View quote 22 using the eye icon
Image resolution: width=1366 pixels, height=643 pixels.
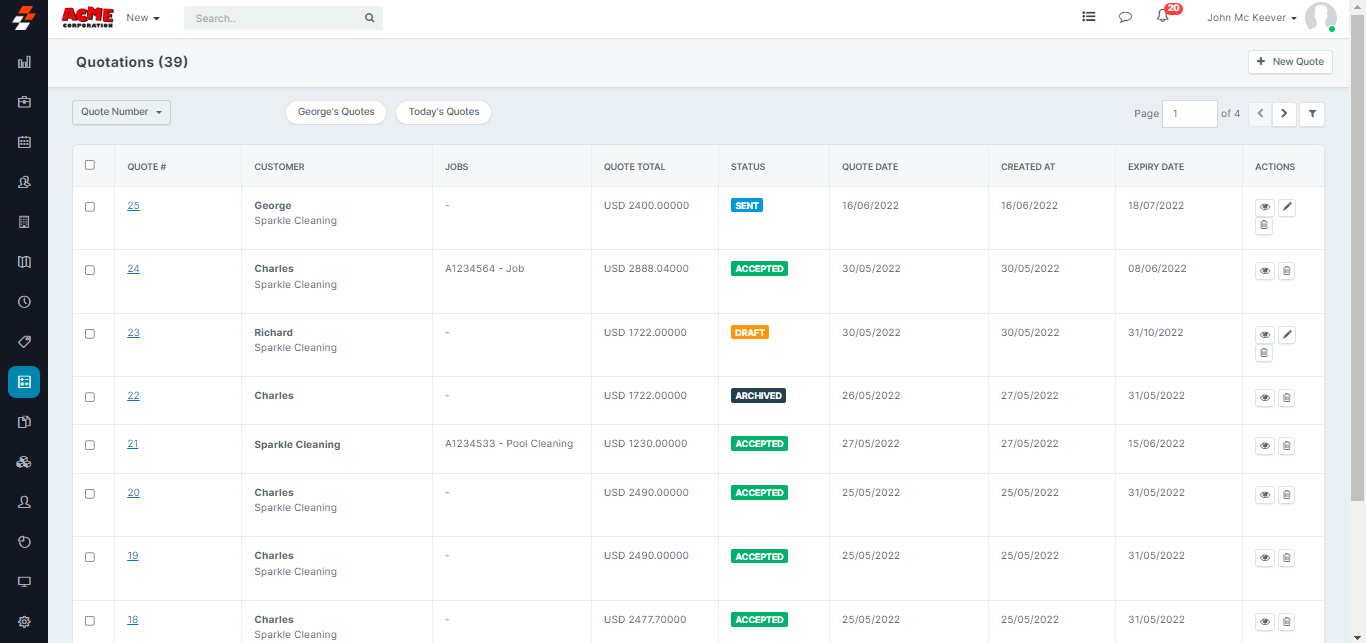(x=1265, y=398)
